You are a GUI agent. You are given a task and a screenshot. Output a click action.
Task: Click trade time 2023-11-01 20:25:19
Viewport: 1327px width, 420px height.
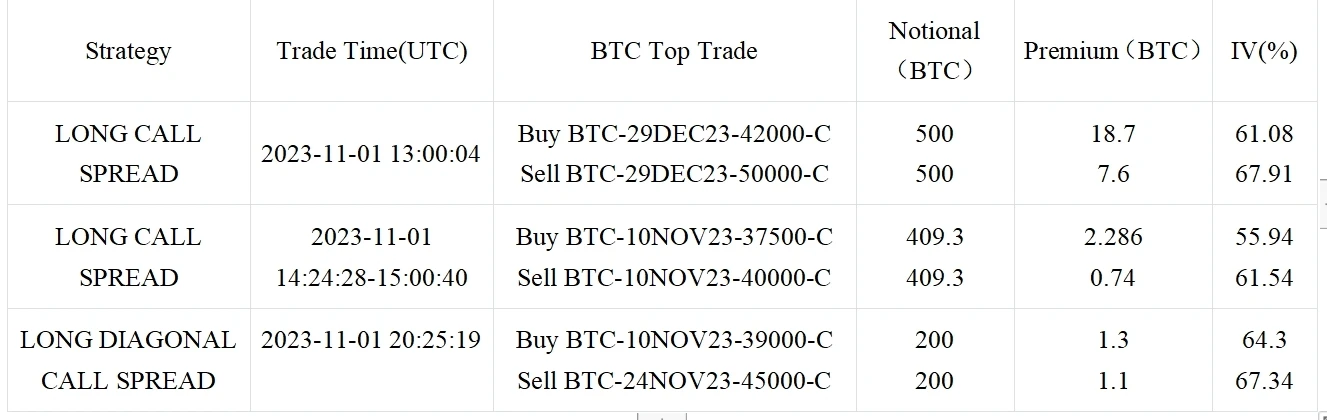point(371,340)
